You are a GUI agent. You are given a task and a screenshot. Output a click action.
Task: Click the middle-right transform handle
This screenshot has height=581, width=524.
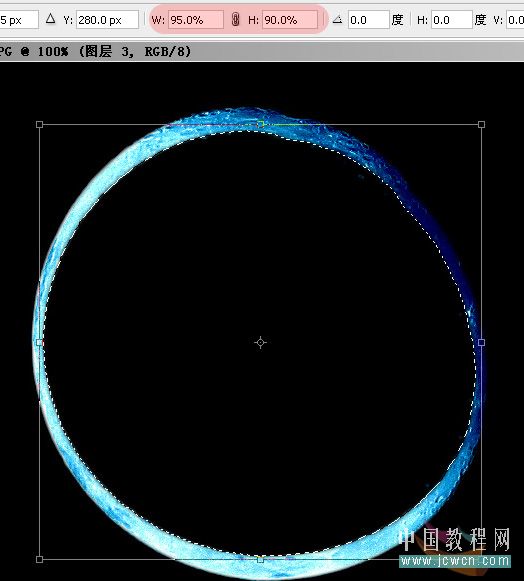(x=481, y=342)
